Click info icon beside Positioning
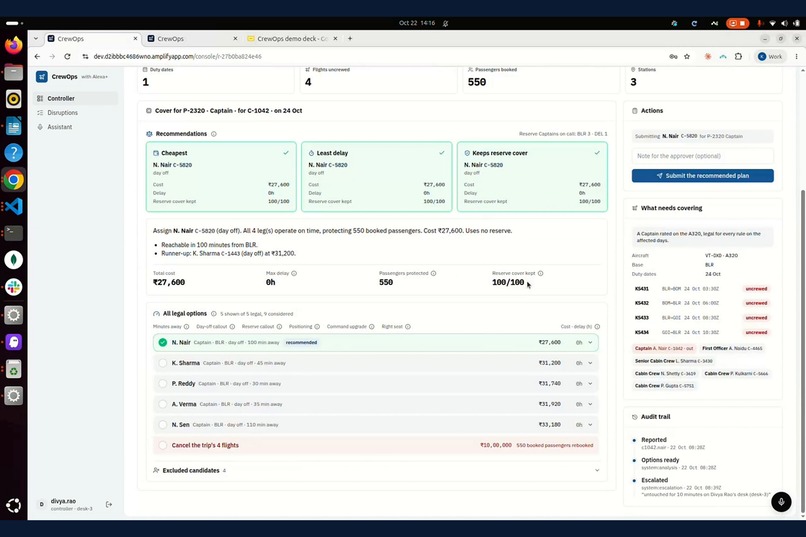806x537 pixels. coord(317,327)
